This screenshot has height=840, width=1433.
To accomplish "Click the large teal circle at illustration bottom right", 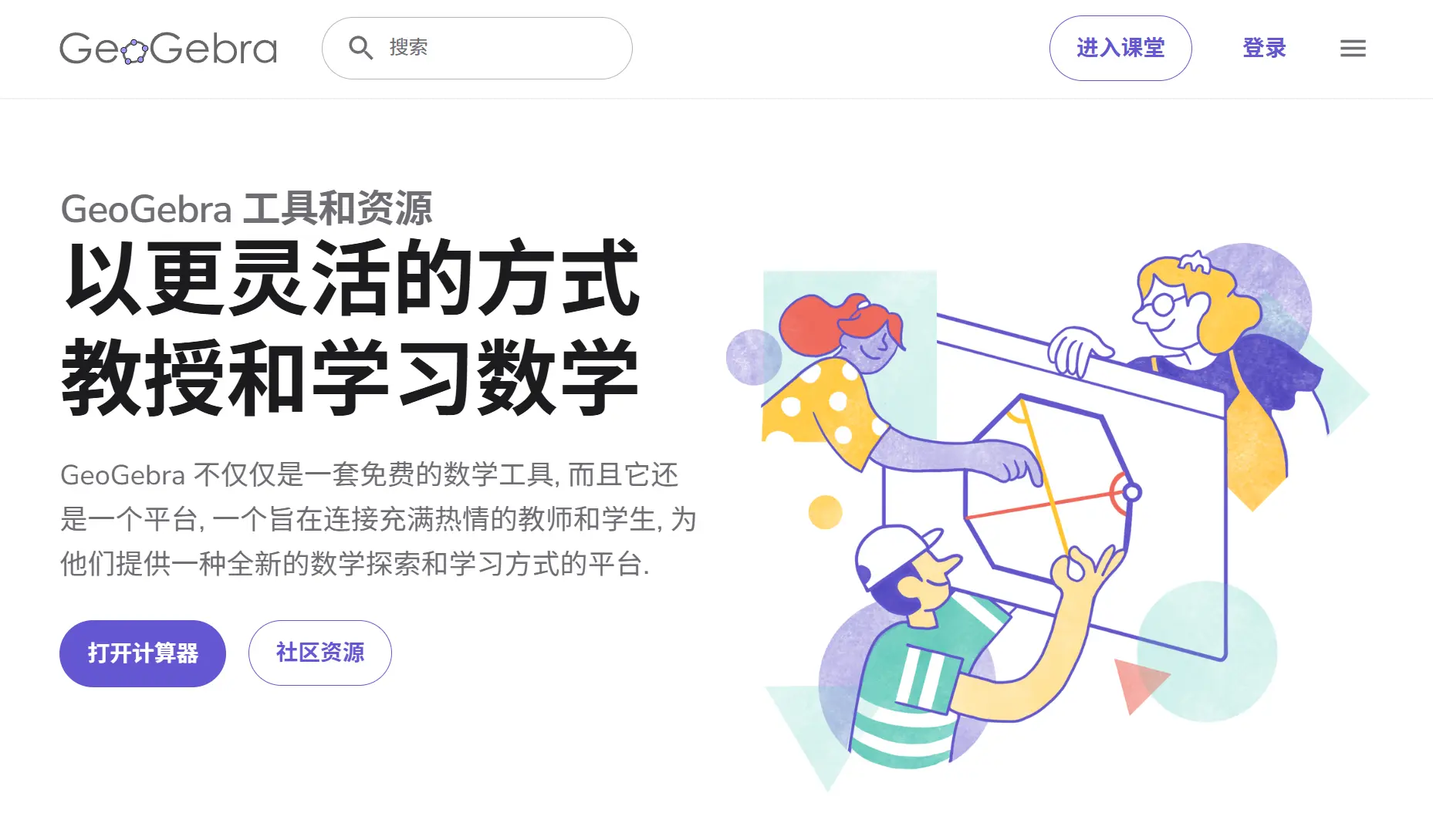I will [1207, 652].
